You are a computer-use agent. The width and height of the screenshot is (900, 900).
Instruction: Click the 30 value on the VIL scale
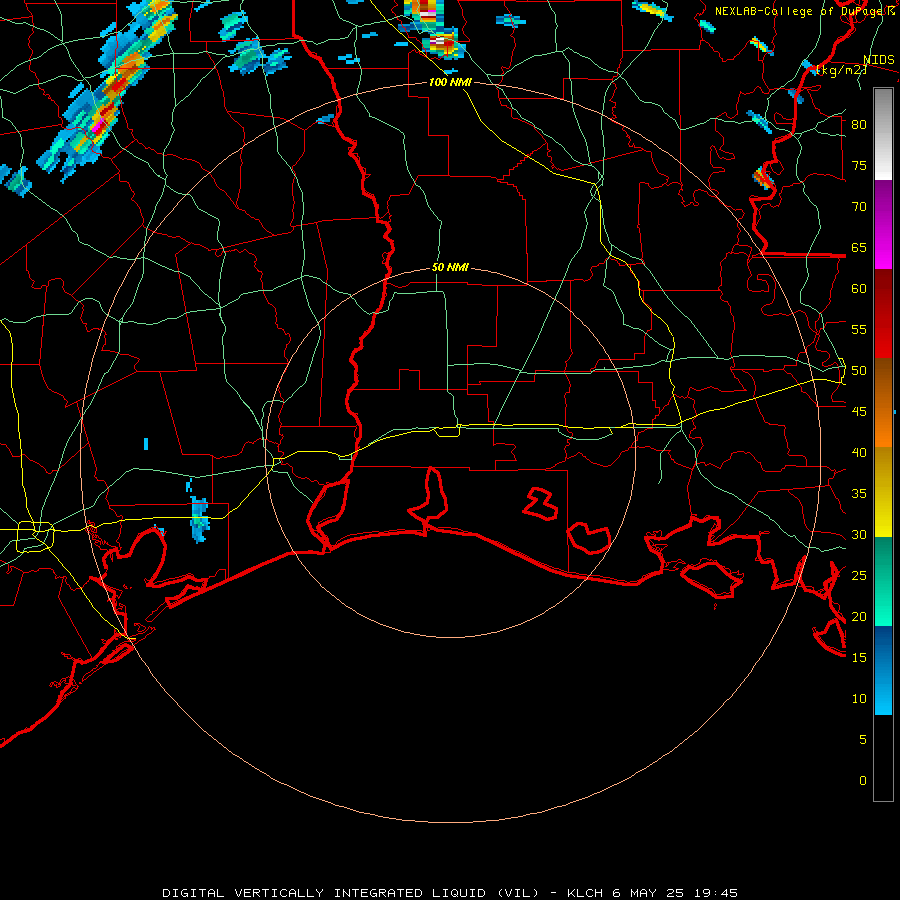(859, 534)
